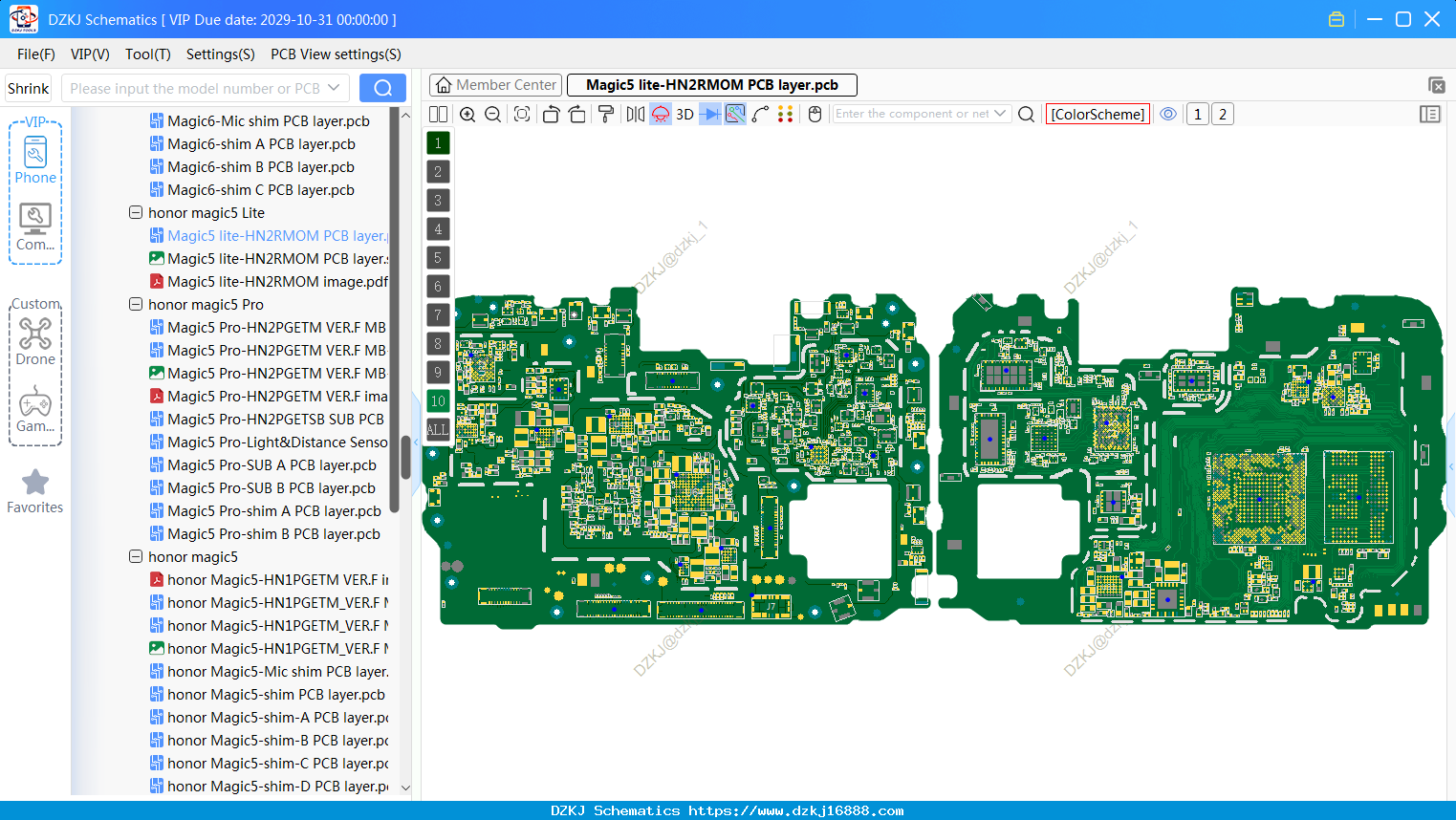
Task: Show PCB layer 10
Action: 438,401
